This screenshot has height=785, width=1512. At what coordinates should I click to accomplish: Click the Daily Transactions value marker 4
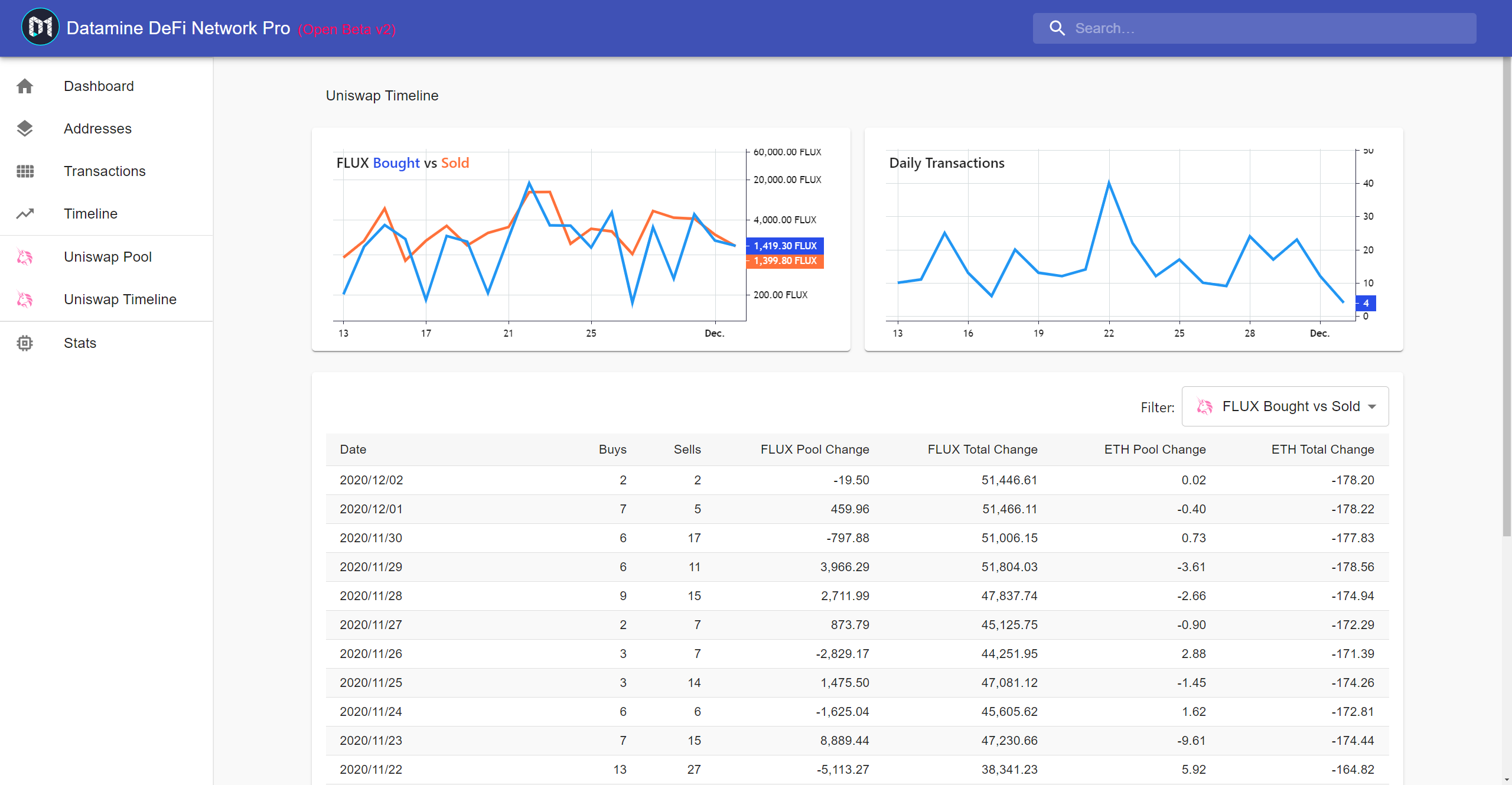[x=1366, y=303]
